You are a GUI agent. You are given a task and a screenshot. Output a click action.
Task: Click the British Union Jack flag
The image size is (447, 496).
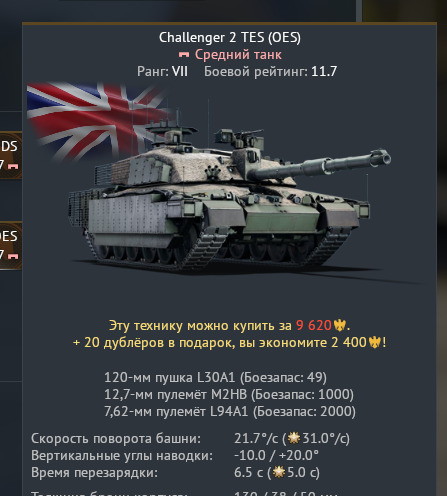point(97,121)
